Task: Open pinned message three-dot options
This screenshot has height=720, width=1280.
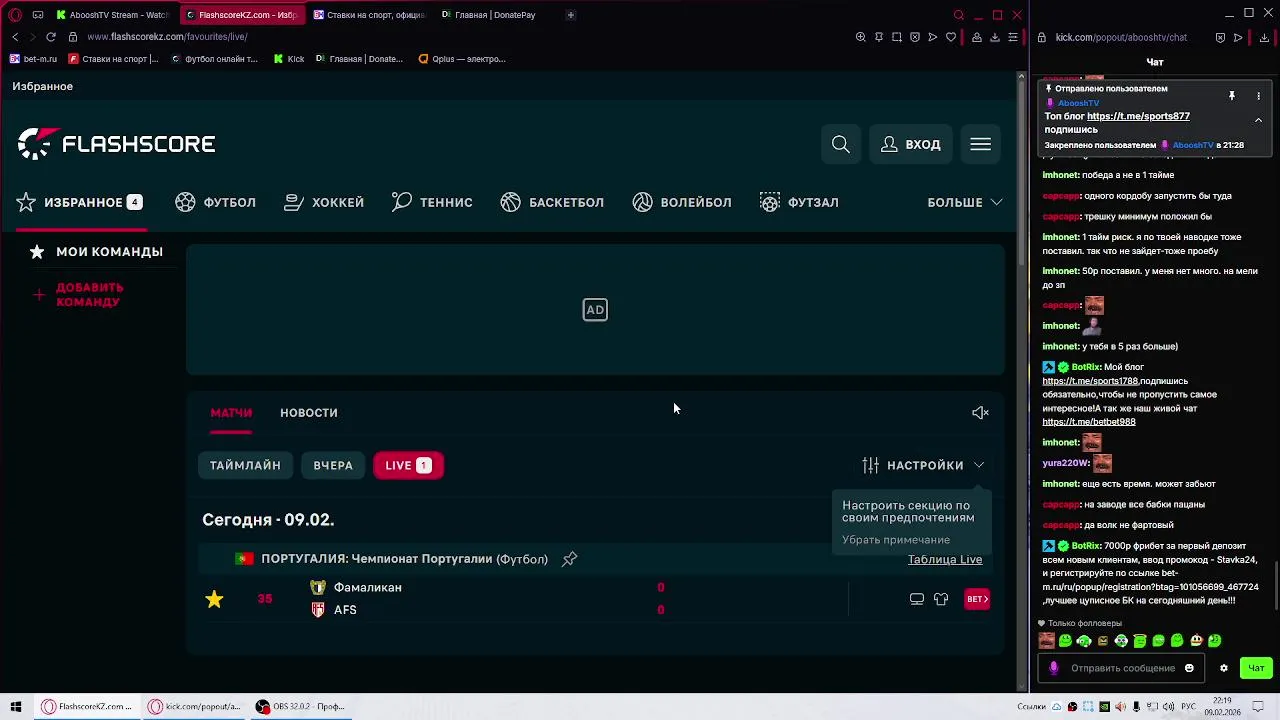Action: (1258, 96)
